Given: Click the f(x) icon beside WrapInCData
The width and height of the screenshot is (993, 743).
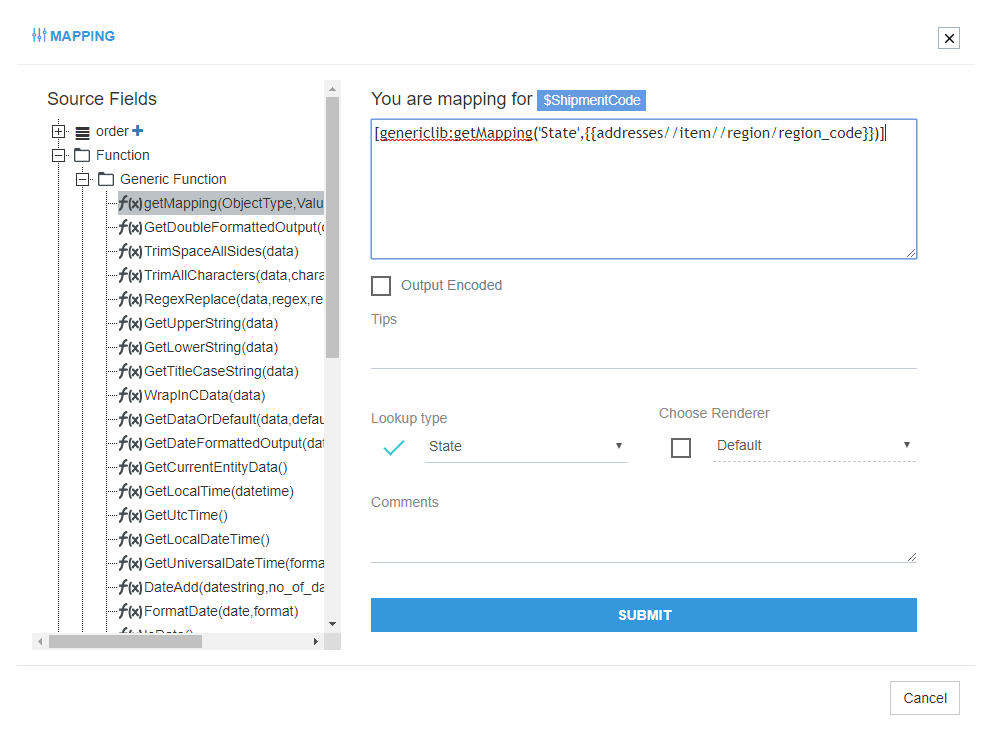Looking at the screenshot, I should [130, 396].
